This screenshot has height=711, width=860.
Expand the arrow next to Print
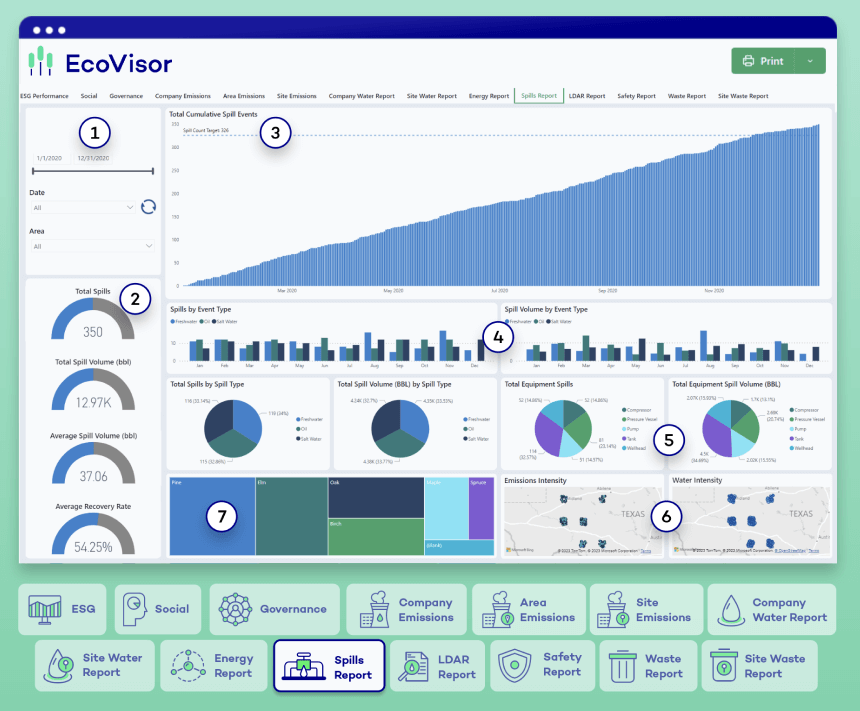pyautogui.click(x=810, y=61)
